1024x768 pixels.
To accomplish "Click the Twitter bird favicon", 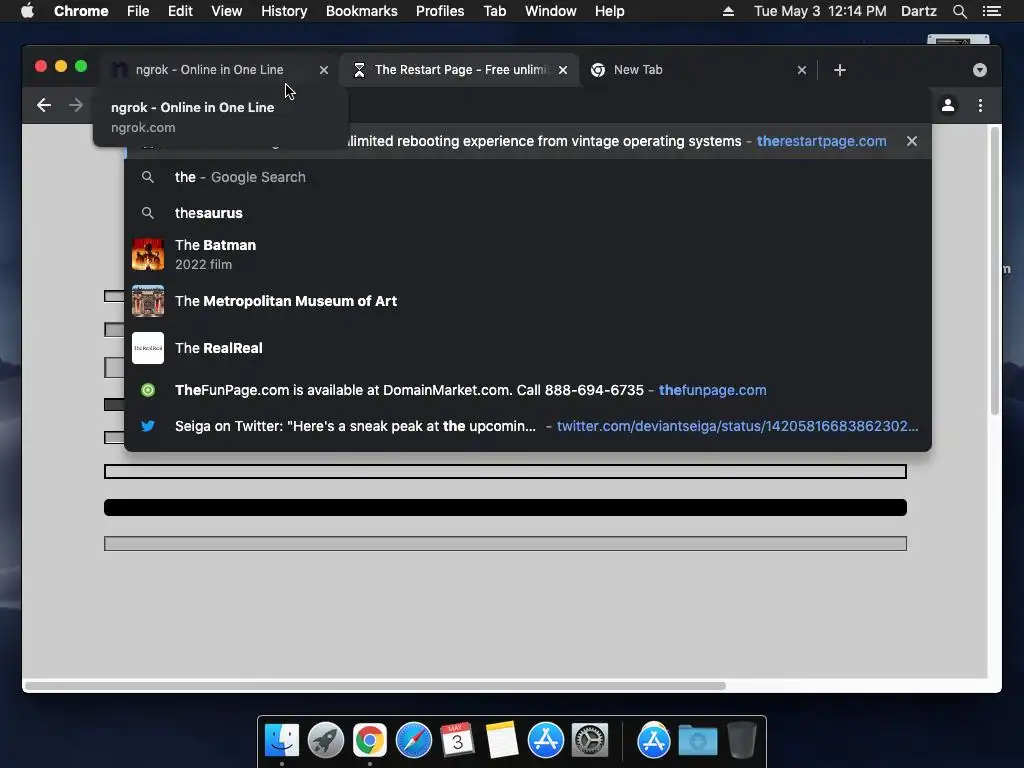I will (x=148, y=426).
